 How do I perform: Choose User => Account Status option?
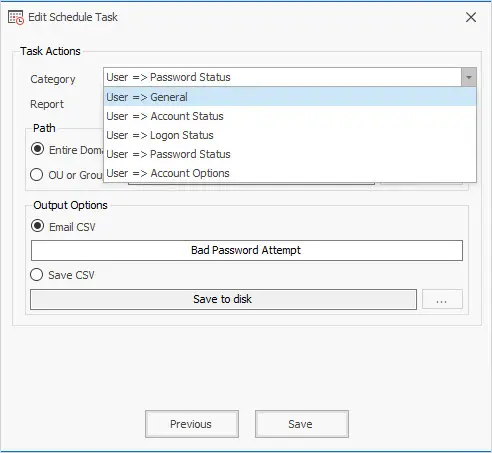290,116
